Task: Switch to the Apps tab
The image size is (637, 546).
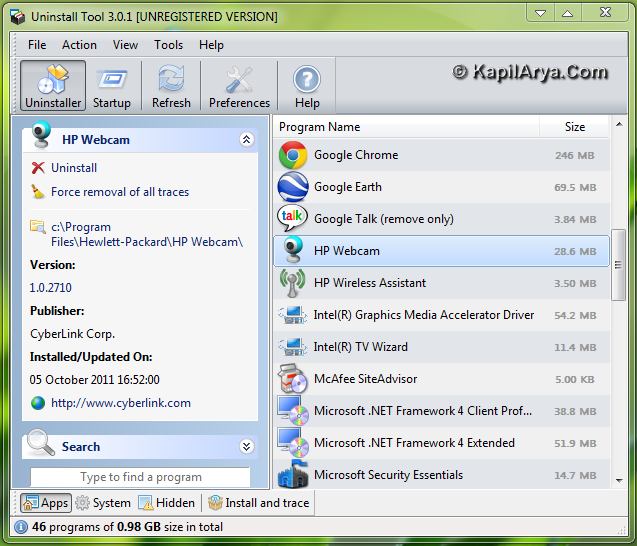Action: click(46, 503)
